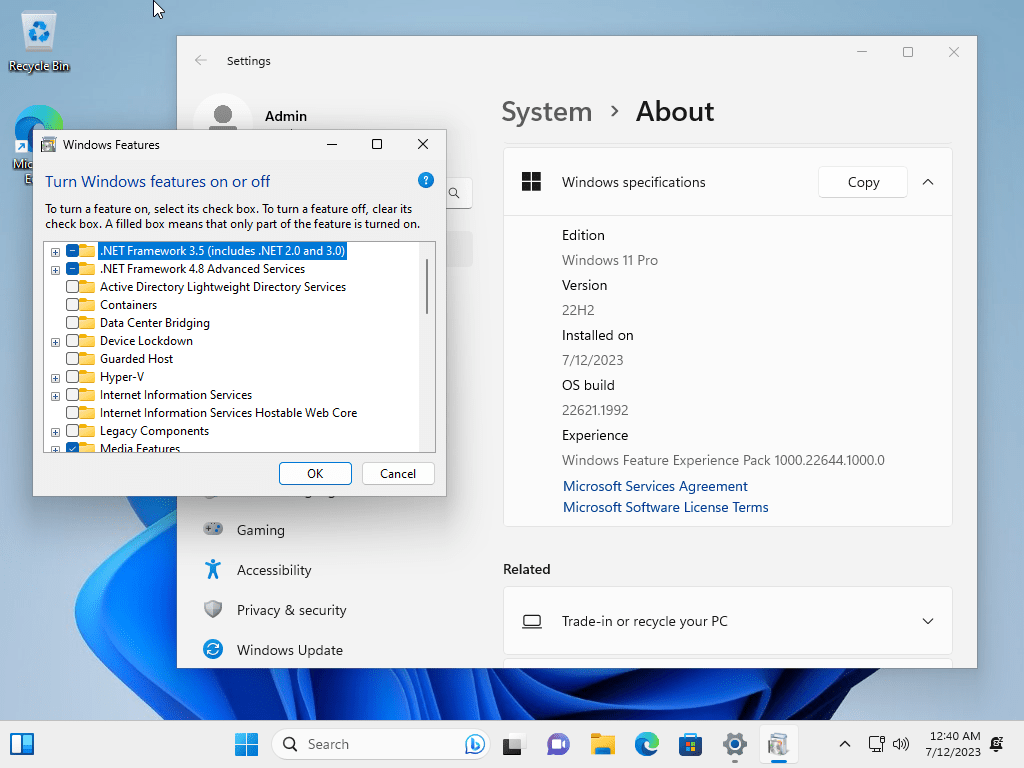The height and width of the screenshot is (768, 1024).
Task: Open the Start menu
Action: (x=246, y=744)
